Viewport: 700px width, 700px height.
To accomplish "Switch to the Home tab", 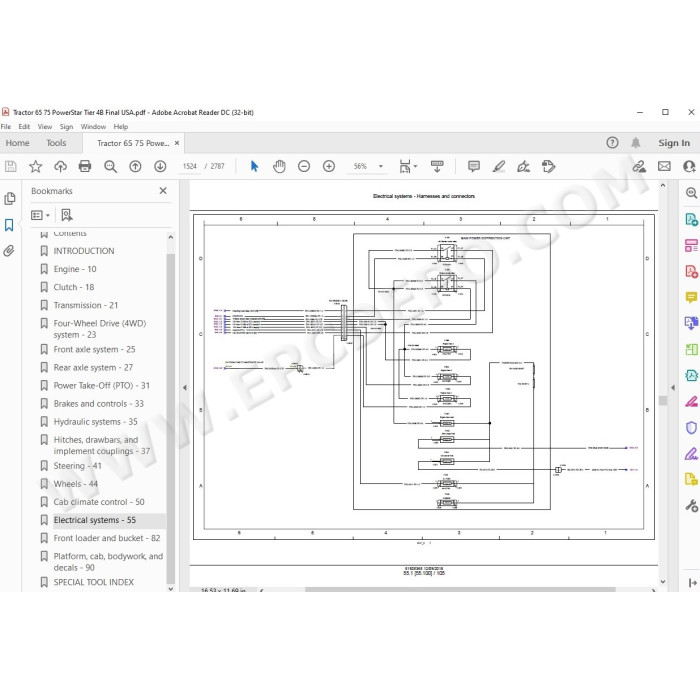I will click(x=17, y=143).
